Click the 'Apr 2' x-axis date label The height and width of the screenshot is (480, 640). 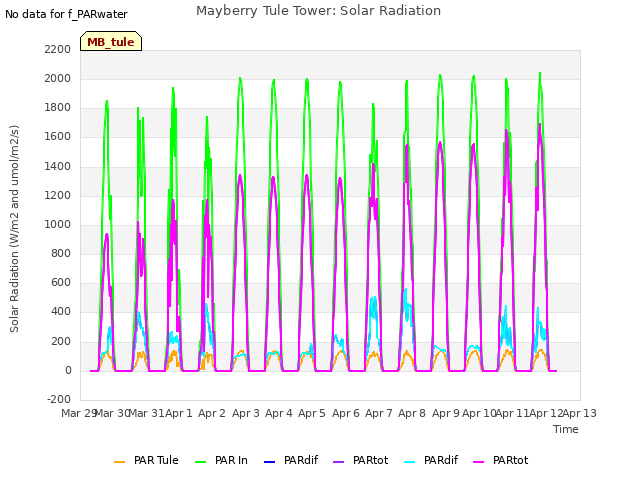point(212,413)
